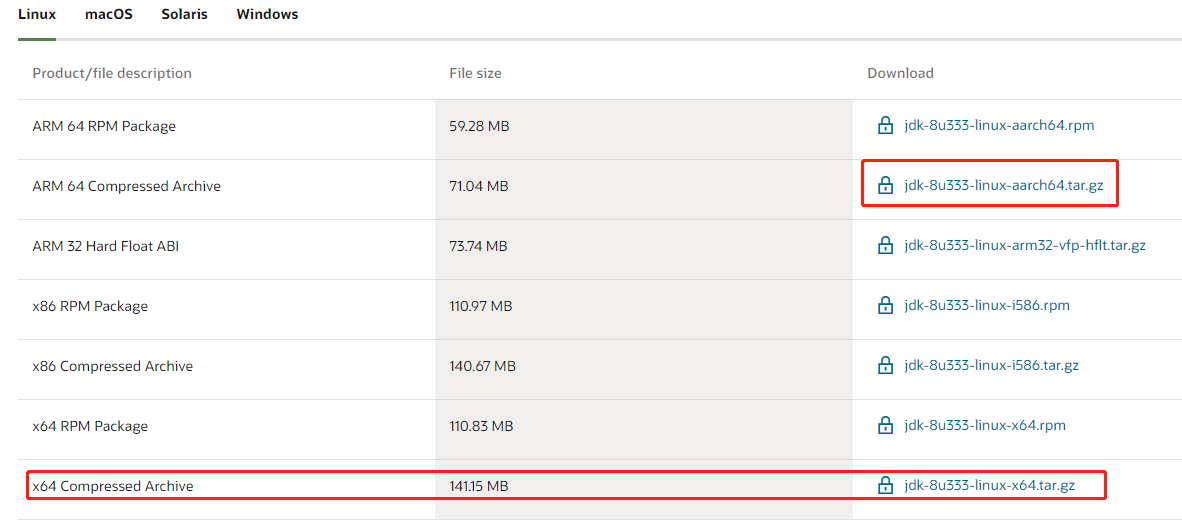The image size is (1182, 521).
Task: Download jdk-8u333-linux-x64.tar.gz archive
Action: [x=989, y=486]
